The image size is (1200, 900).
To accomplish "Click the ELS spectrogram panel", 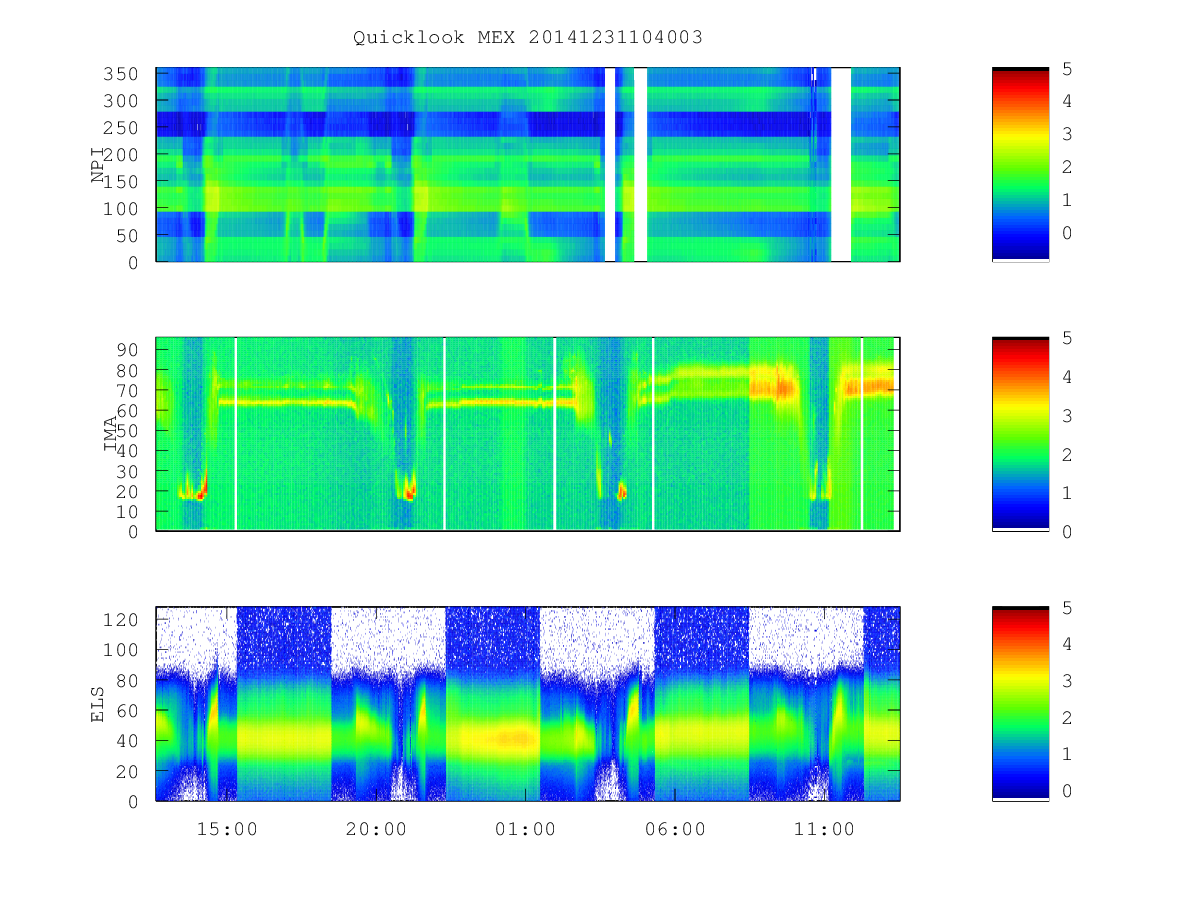I will point(528,703).
